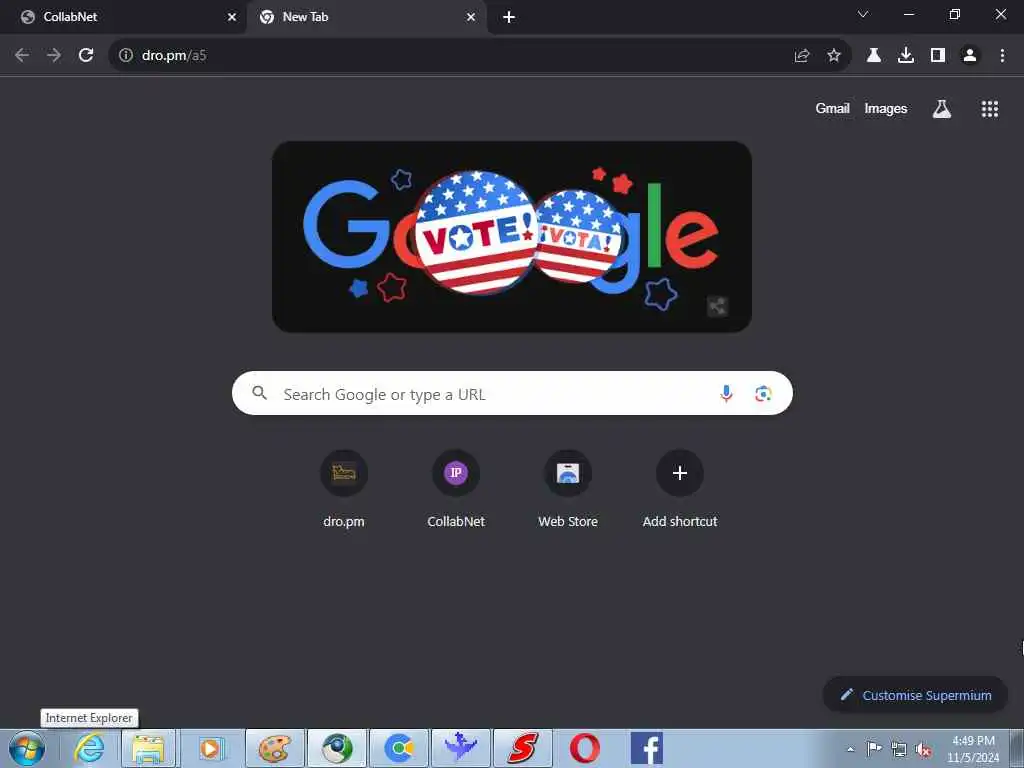Go back using the back arrow

22,56
